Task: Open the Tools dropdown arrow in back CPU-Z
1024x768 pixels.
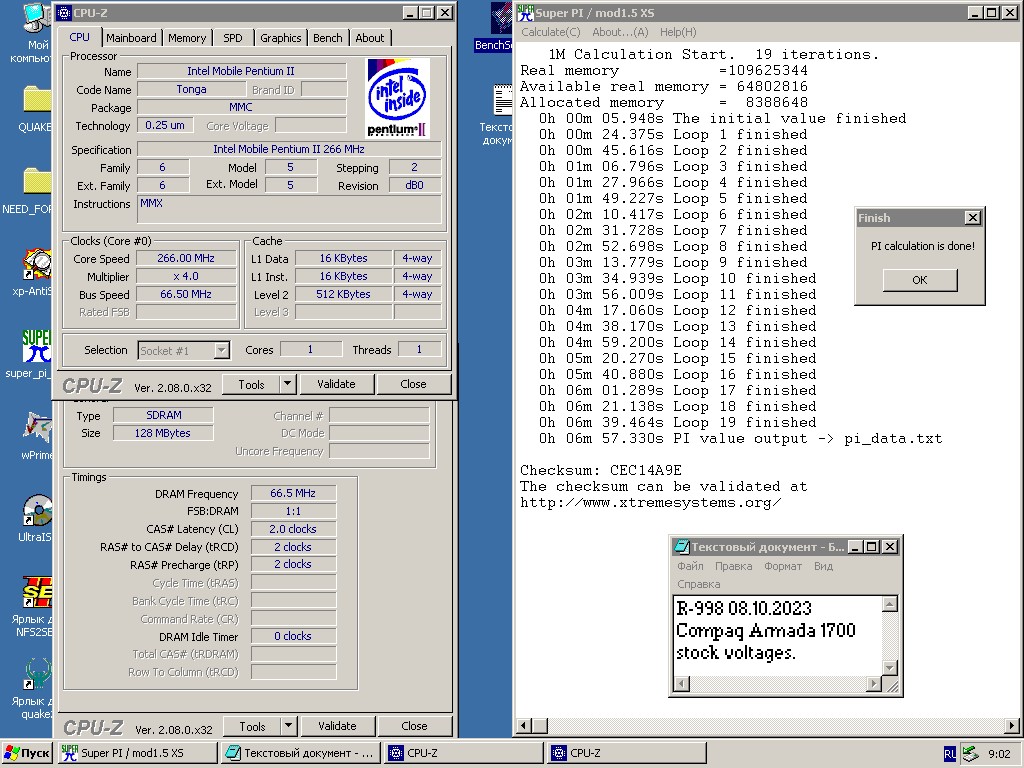Action: click(x=288, y=726)
